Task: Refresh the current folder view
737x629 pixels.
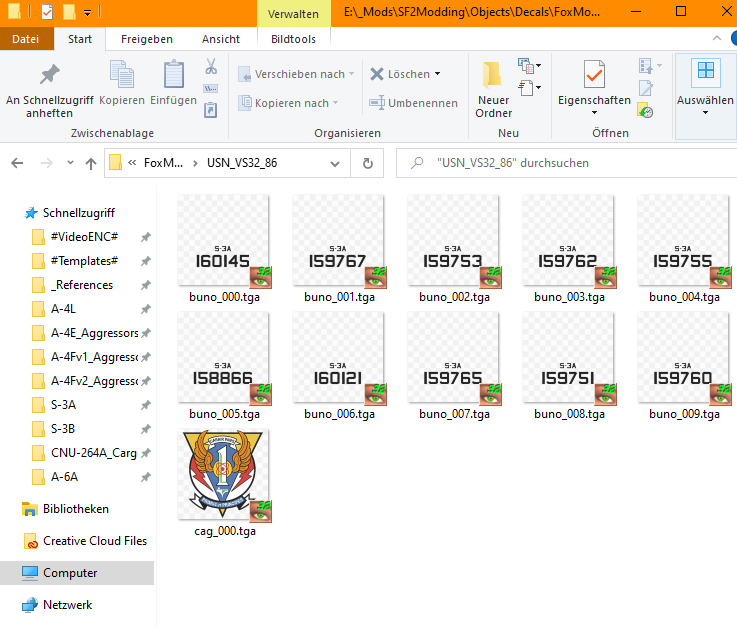Action: pos(368,163)
